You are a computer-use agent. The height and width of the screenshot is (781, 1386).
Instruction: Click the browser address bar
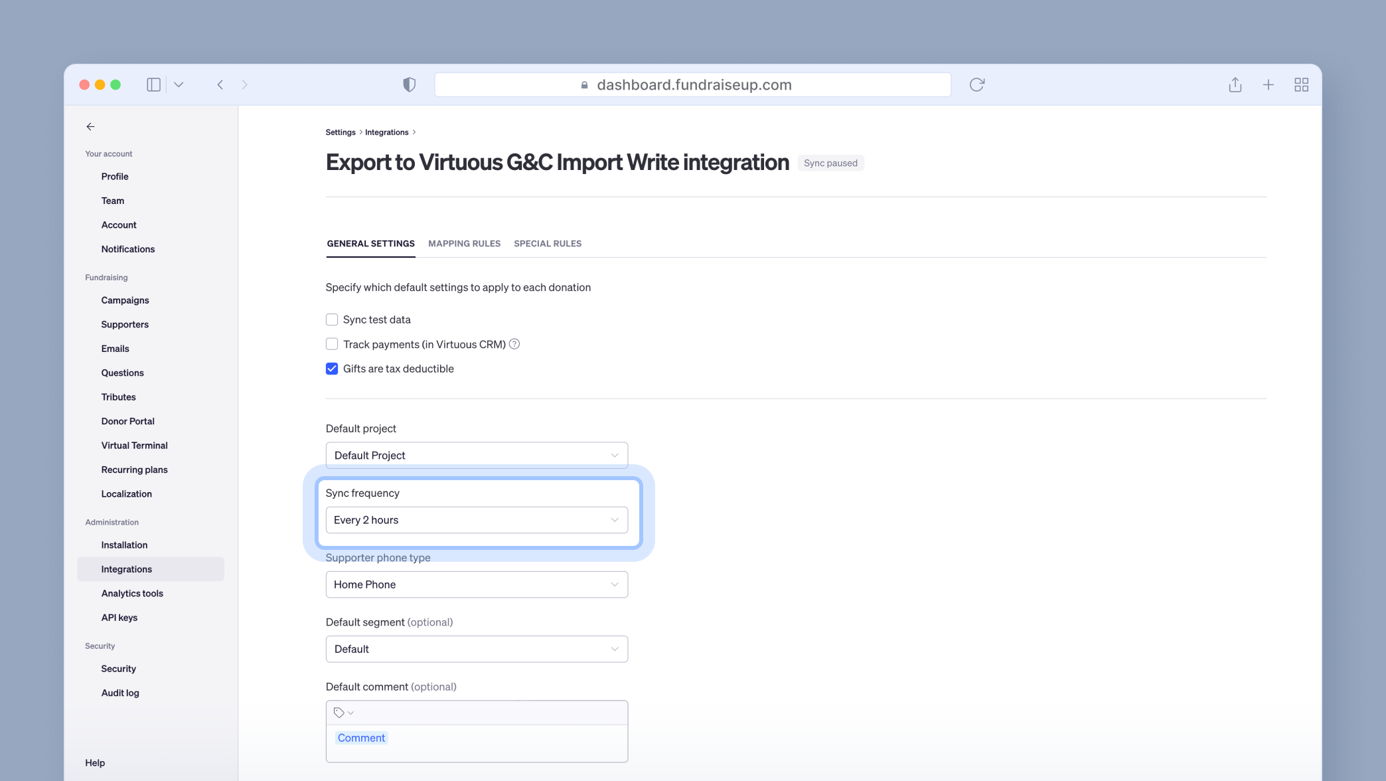[692, 85]
